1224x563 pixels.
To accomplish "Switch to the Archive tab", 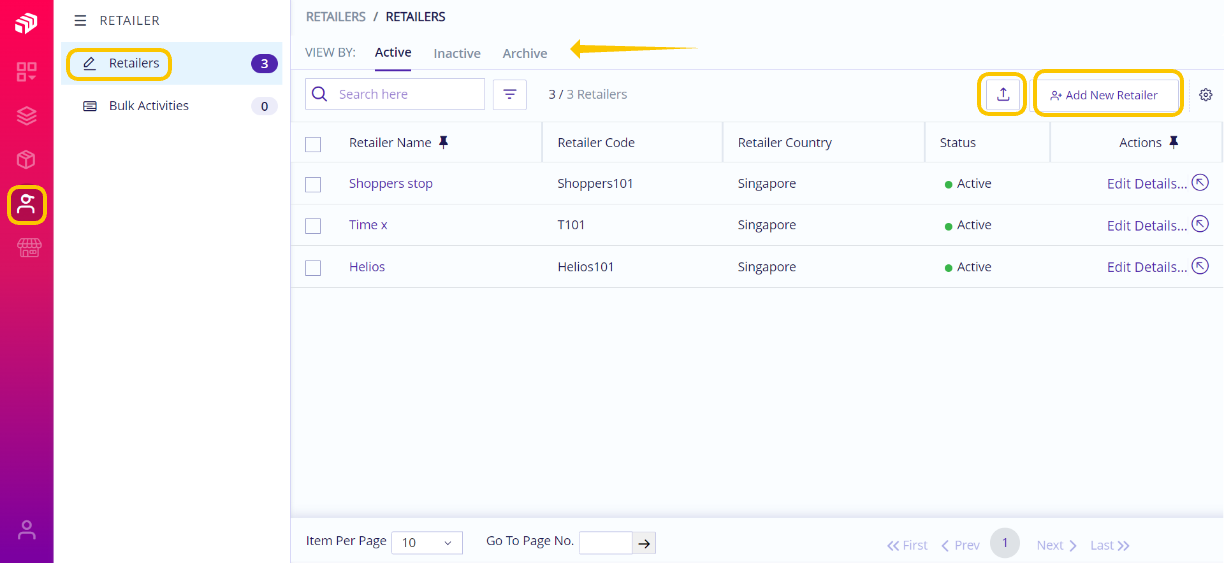I will pyautogui.click(x=525, y=53).
